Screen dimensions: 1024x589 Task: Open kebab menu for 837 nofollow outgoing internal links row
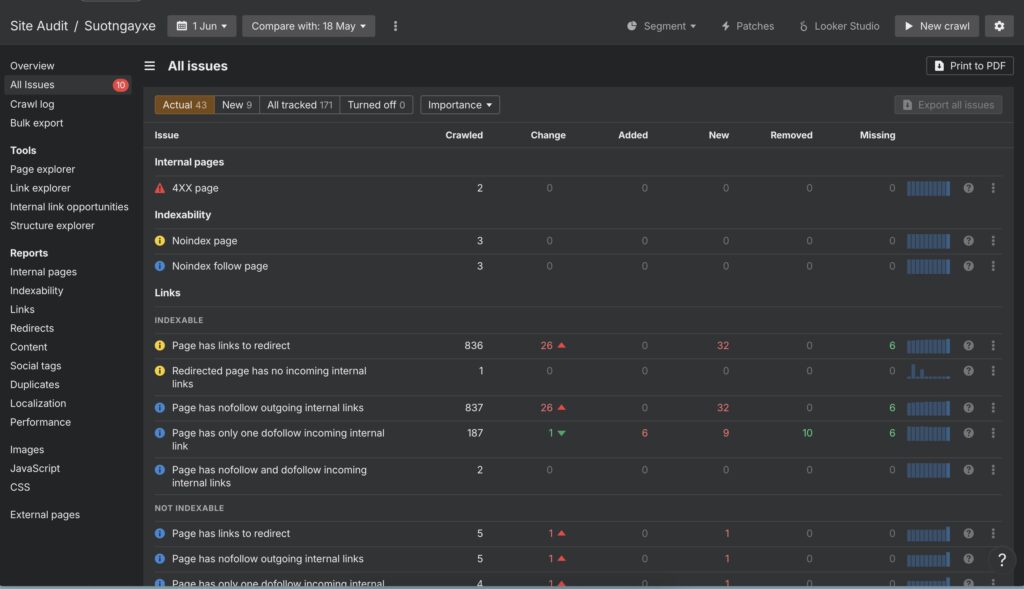tap(993, 408)
